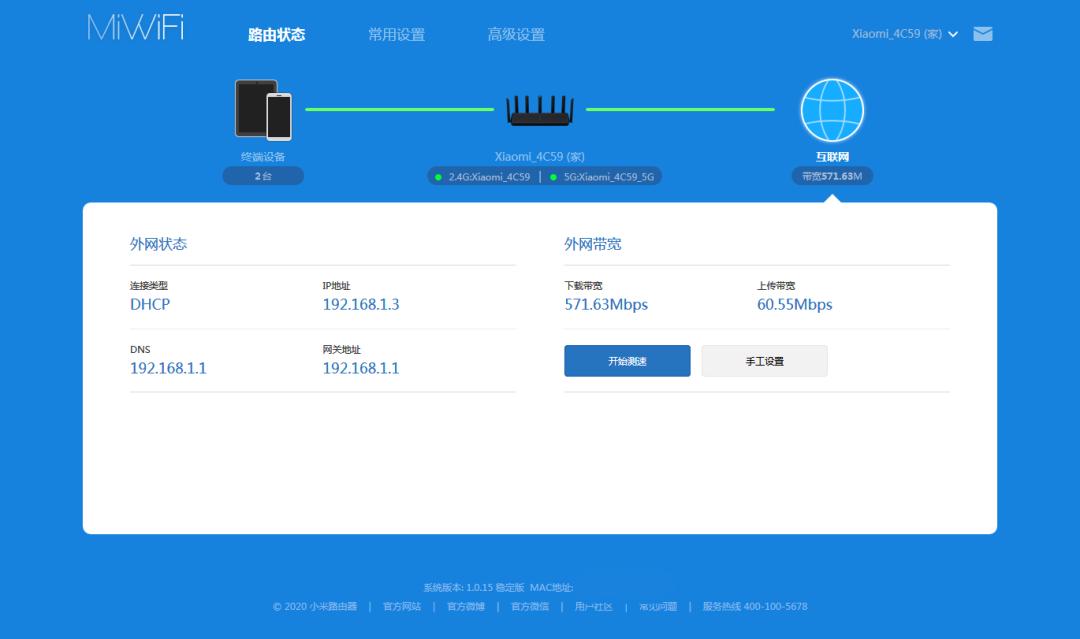The width and height of the screenshot is (1080, 639).
Task: Open the 高级设置 tab
Action: tap(518, 33)
